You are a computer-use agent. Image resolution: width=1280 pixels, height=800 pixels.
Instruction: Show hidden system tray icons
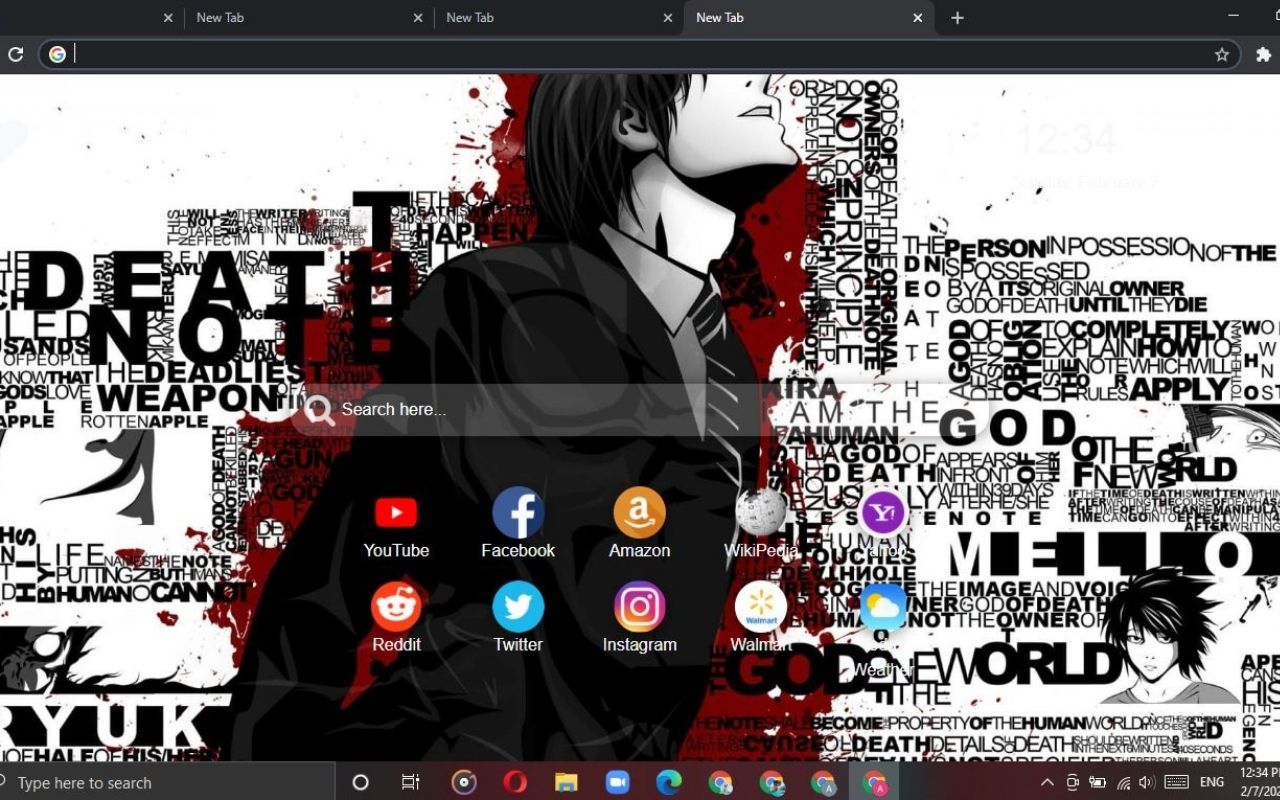(1047, 782)
